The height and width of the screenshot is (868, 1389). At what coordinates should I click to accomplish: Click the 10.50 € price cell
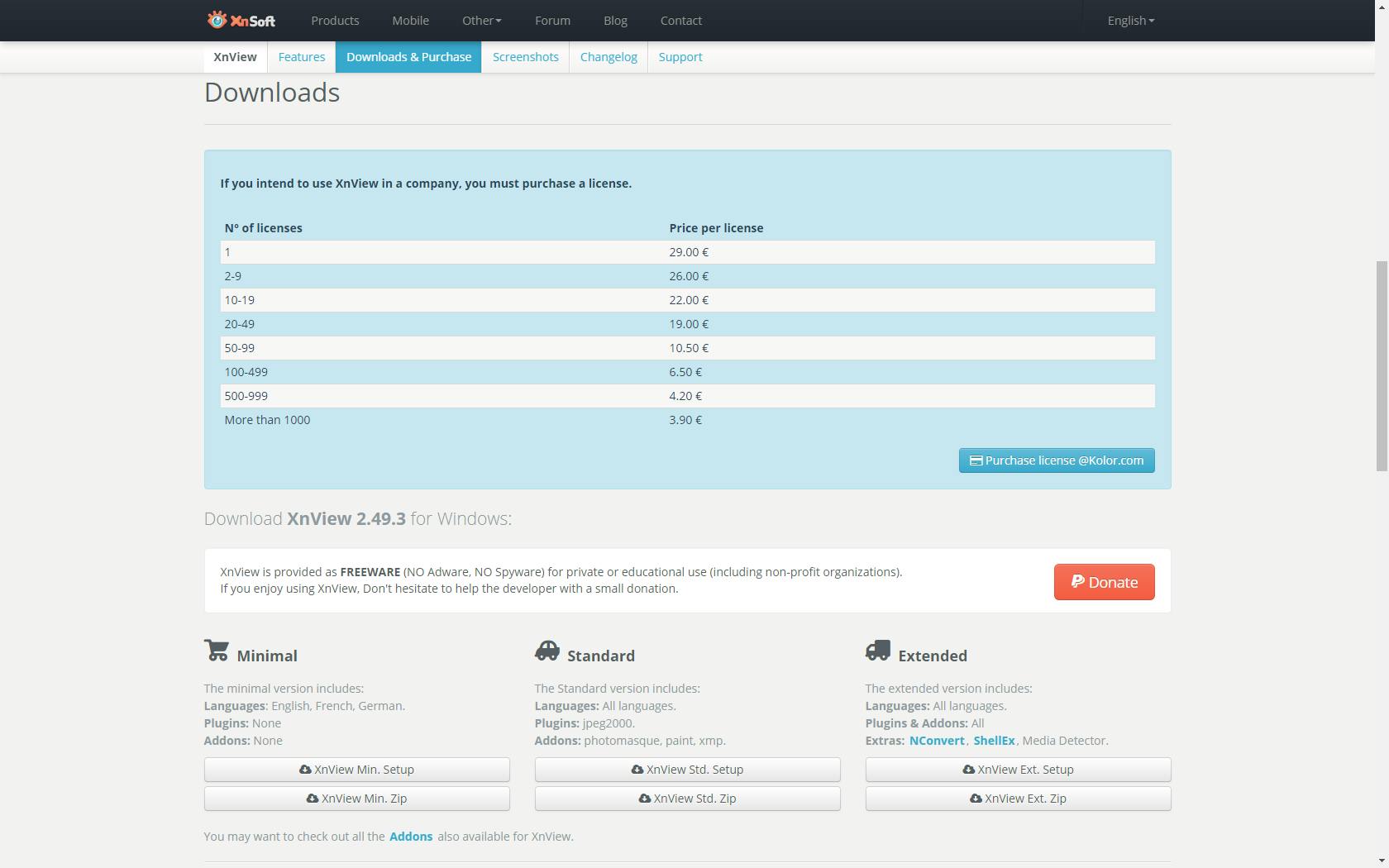[x=909, y=348]
